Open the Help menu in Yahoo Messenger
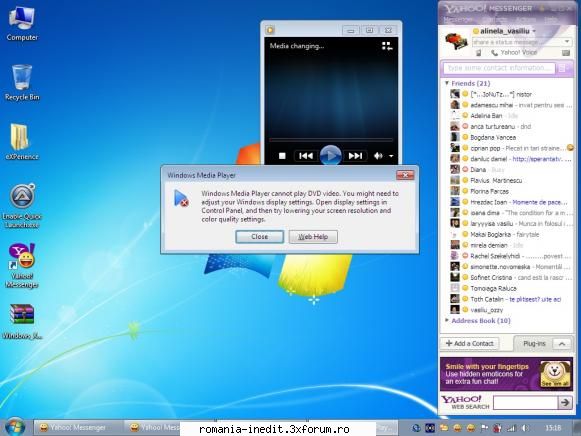Screen dimensions: 581x436 (x=551, y=19)
